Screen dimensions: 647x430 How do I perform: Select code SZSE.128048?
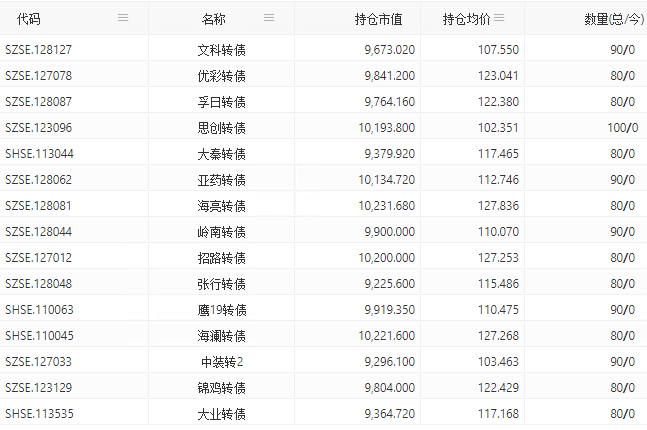38,284
